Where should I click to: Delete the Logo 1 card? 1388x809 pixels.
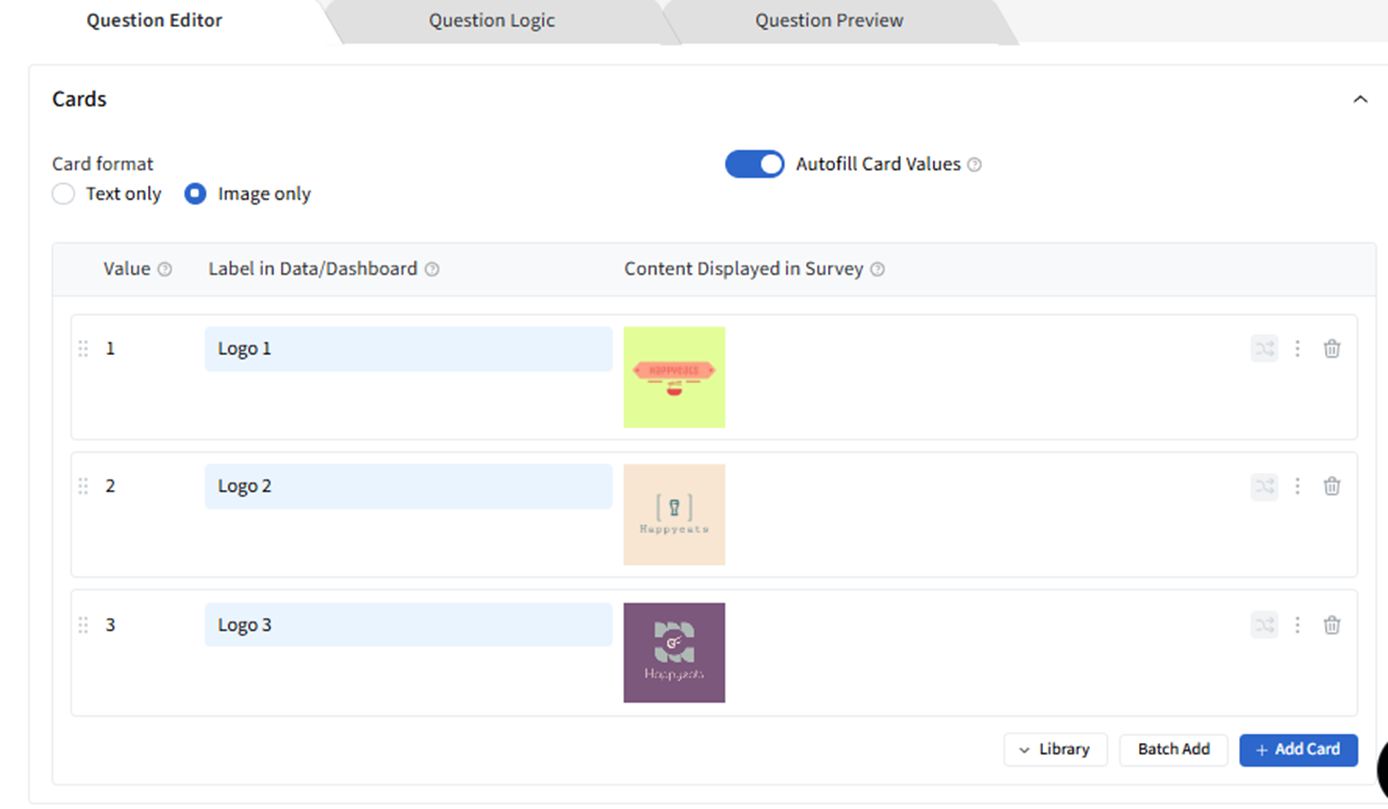pos(1332,349)
